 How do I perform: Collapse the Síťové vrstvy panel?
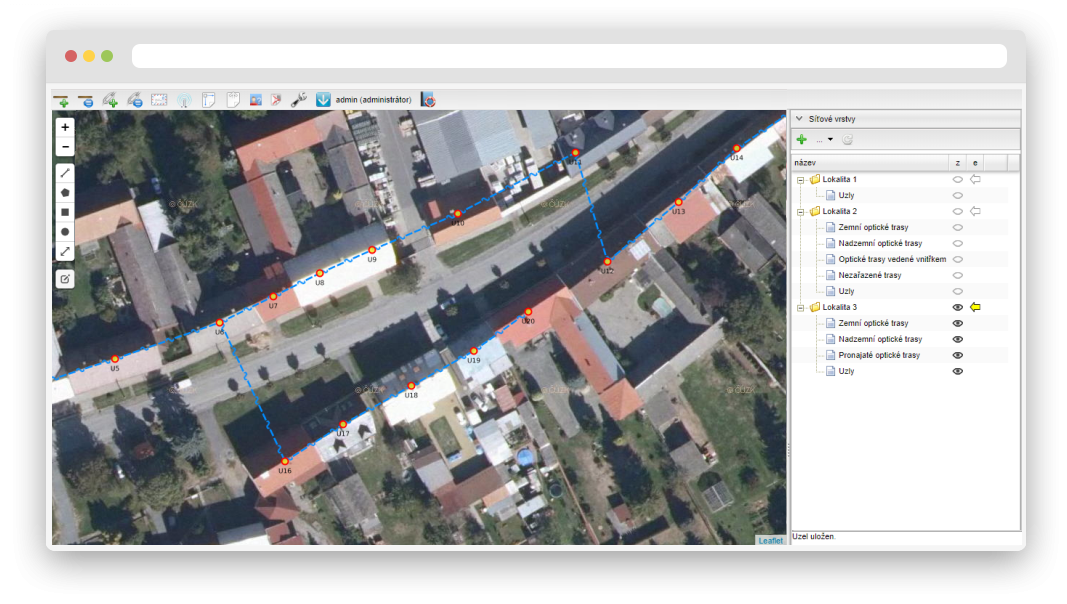[x=800, y=119]
